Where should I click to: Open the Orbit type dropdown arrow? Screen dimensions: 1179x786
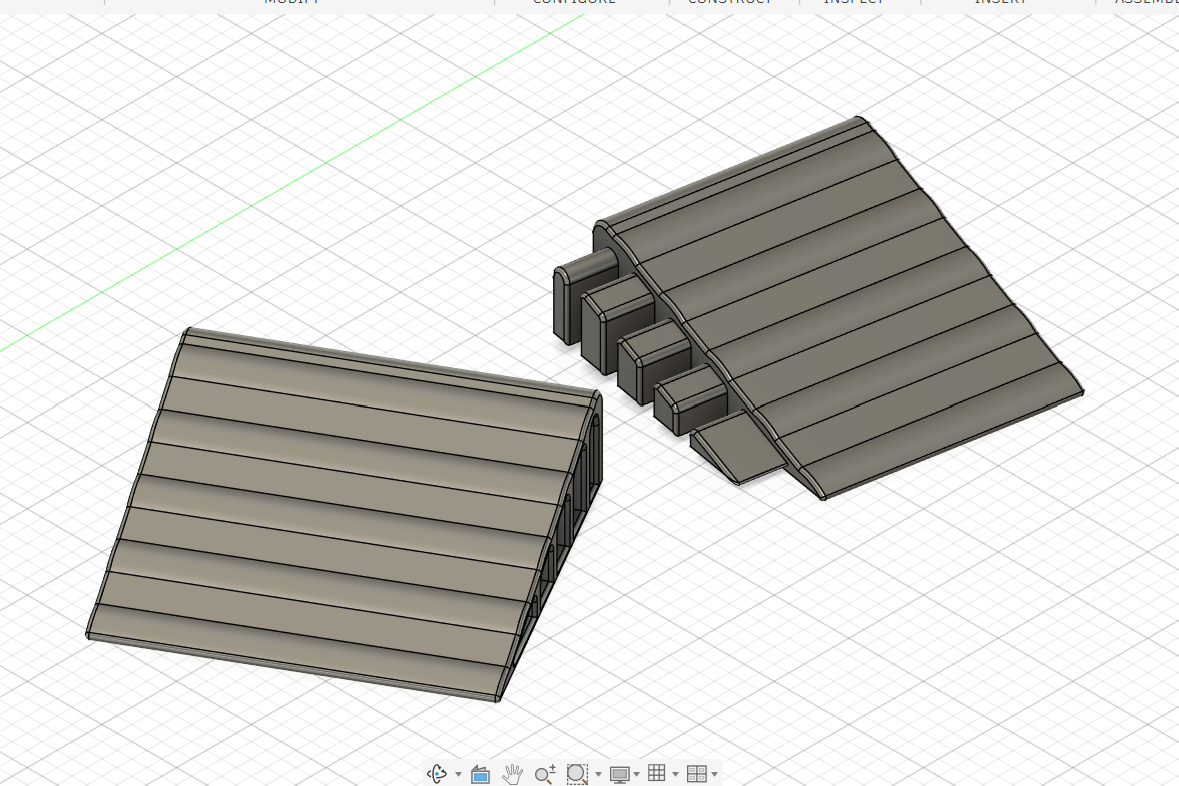point(458,774)
